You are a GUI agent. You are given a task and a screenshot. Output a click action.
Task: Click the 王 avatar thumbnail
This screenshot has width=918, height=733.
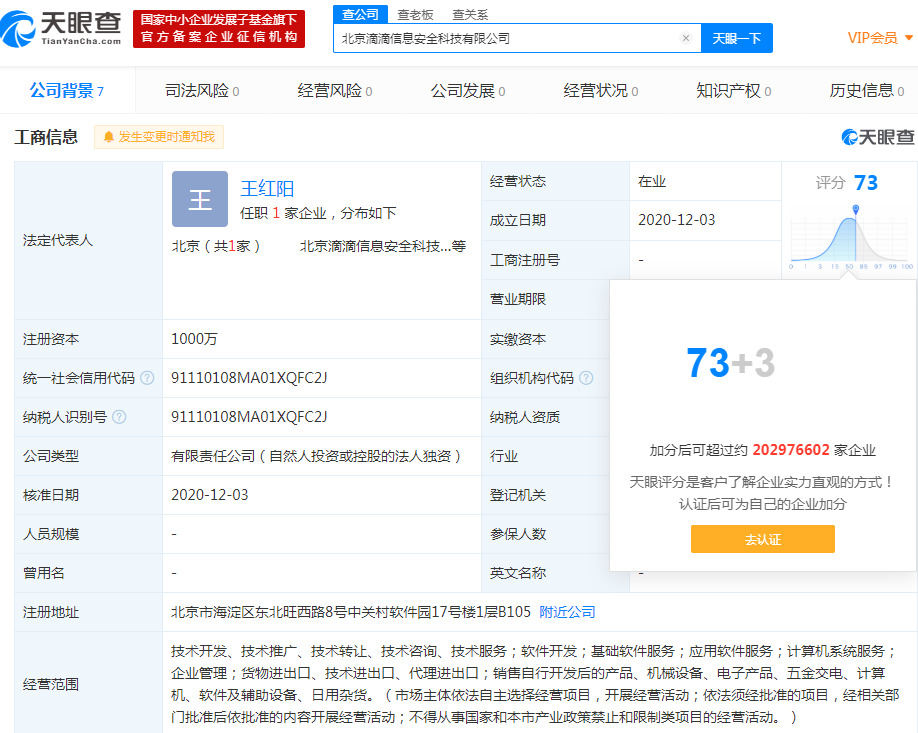point(199,199)
